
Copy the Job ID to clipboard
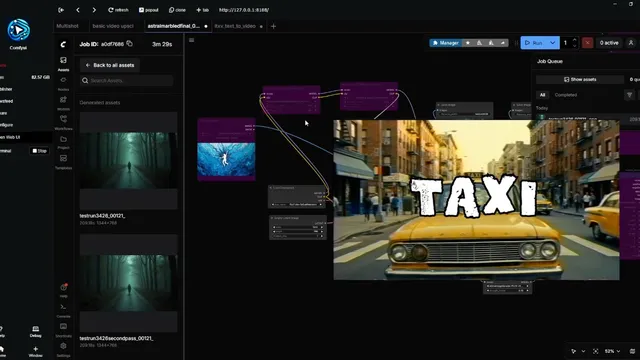tap(129, 44)
